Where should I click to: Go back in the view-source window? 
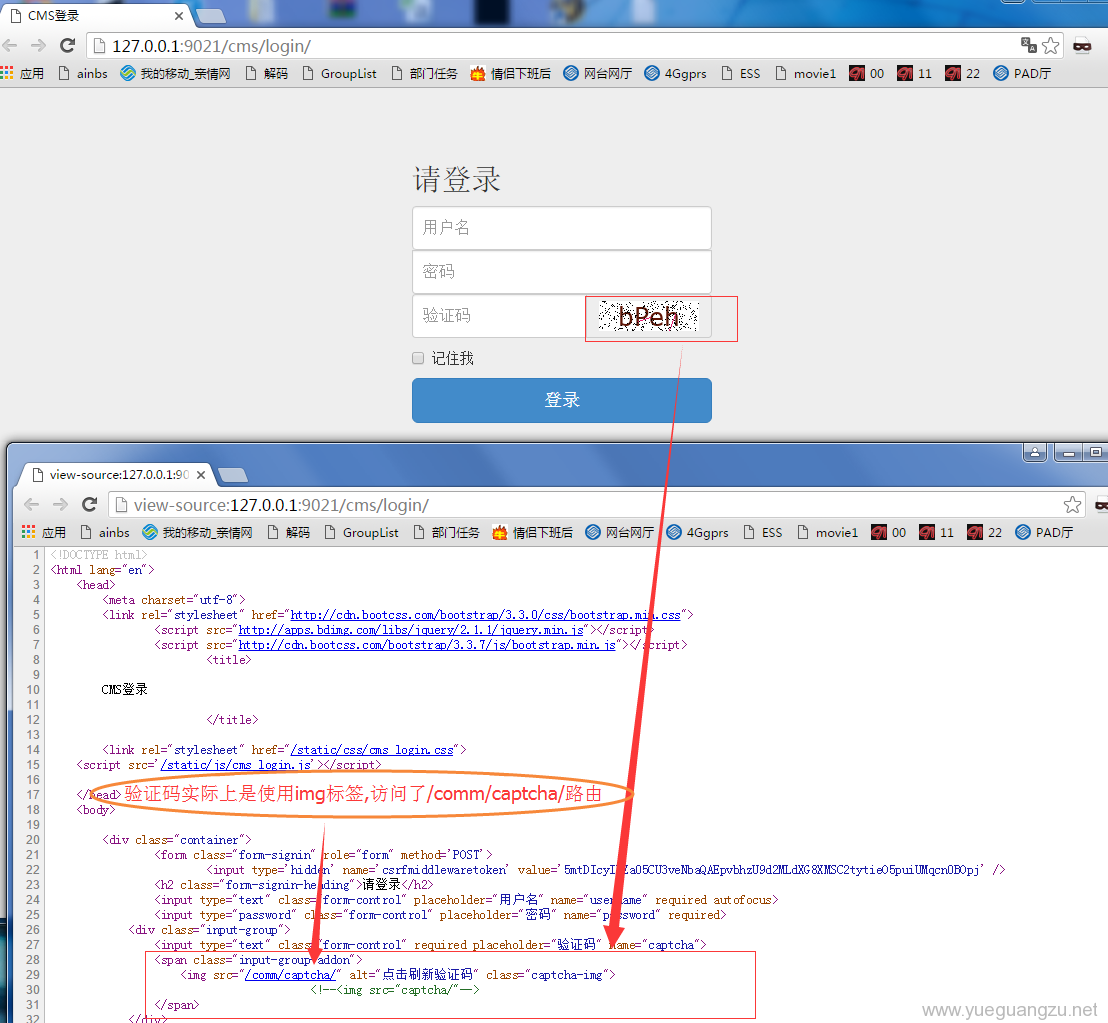click(x=32, y=504)
